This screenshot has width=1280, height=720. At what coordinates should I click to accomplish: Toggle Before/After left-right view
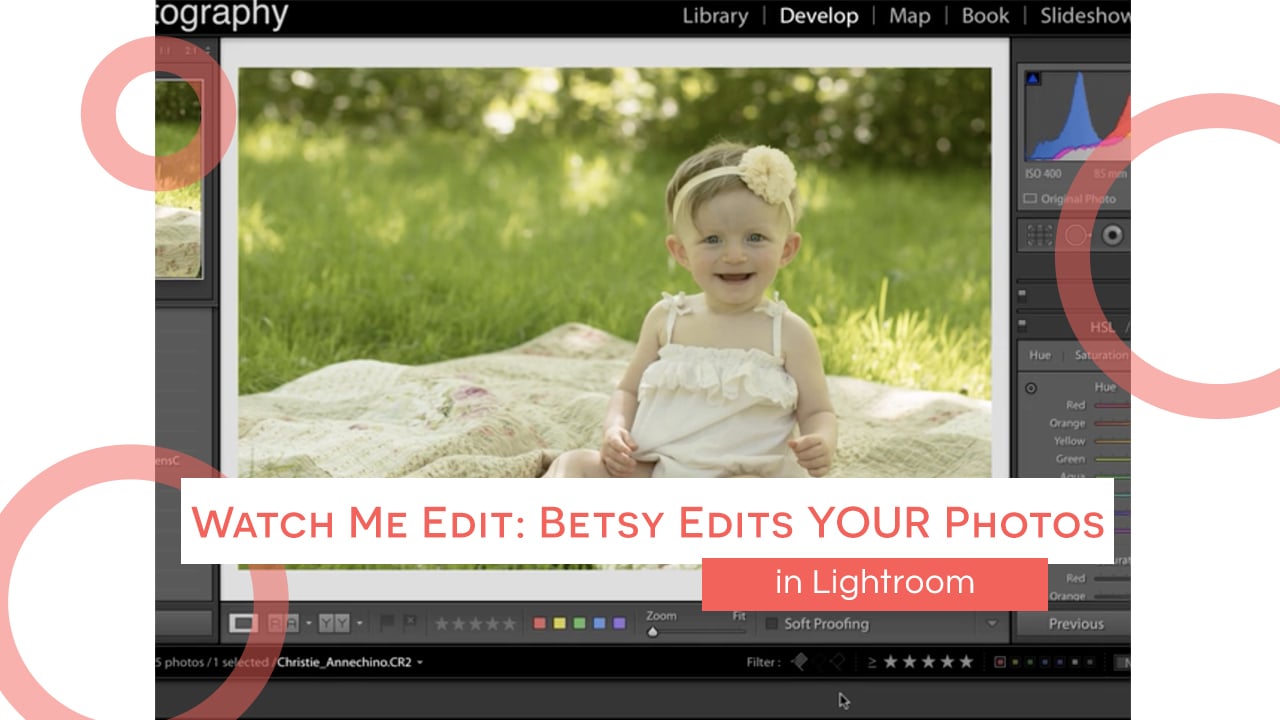[283, 623]
